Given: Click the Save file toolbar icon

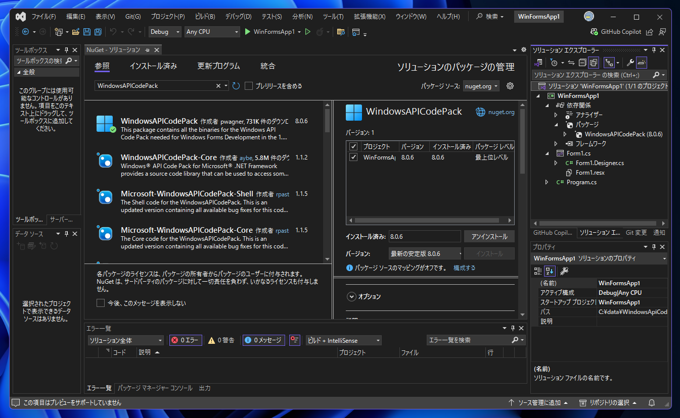Looking at the screenshot, I should click(87, 32).
